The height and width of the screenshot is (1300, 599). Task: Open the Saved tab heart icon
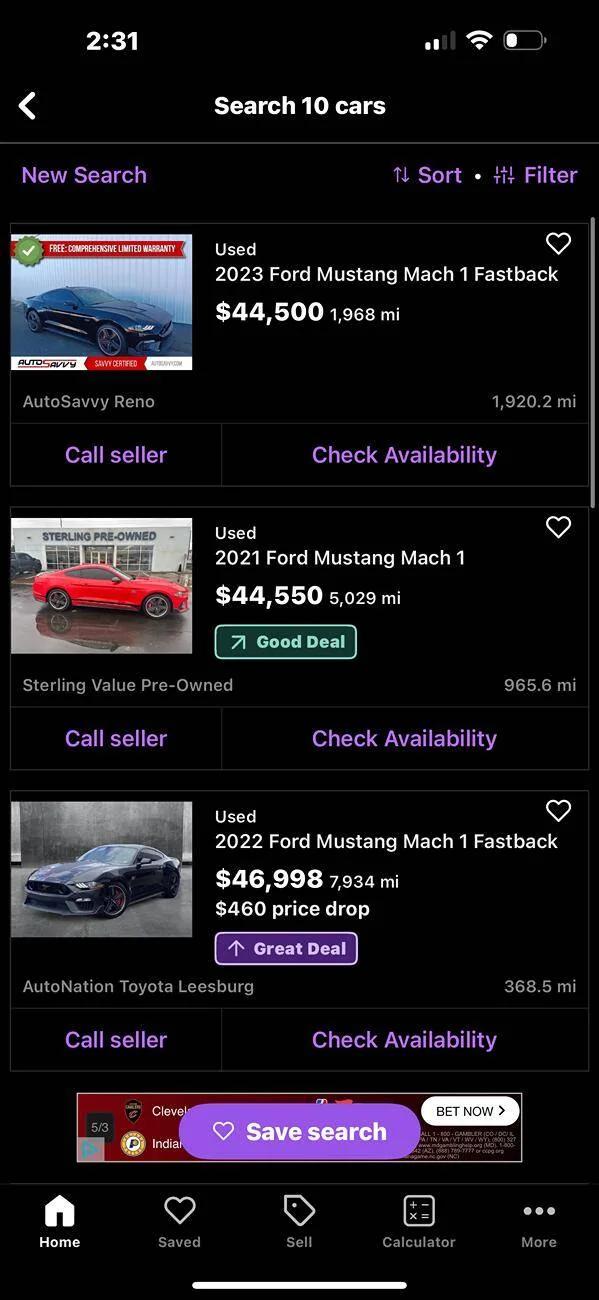tap(179, 1211)
